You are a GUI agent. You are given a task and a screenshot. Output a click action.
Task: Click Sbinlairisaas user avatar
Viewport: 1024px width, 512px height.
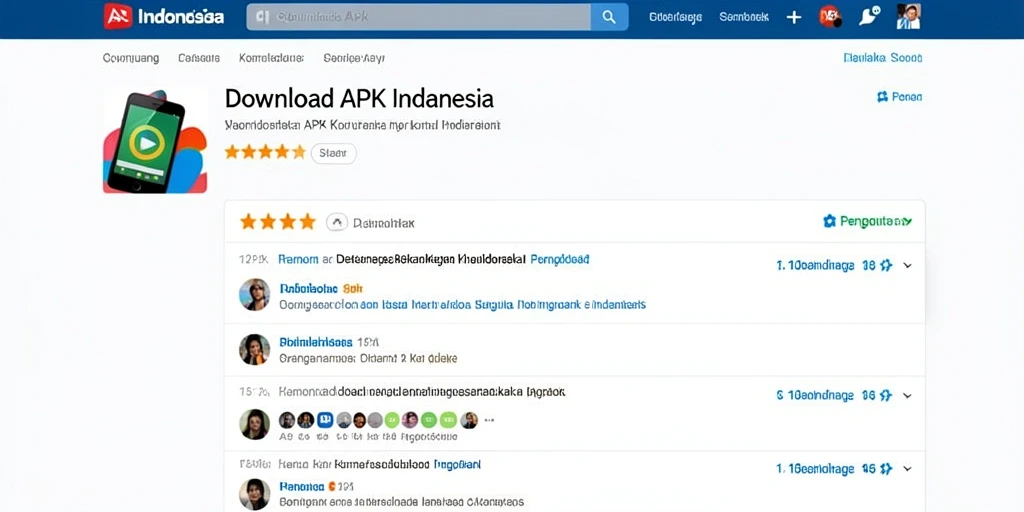tap(254, 349)
